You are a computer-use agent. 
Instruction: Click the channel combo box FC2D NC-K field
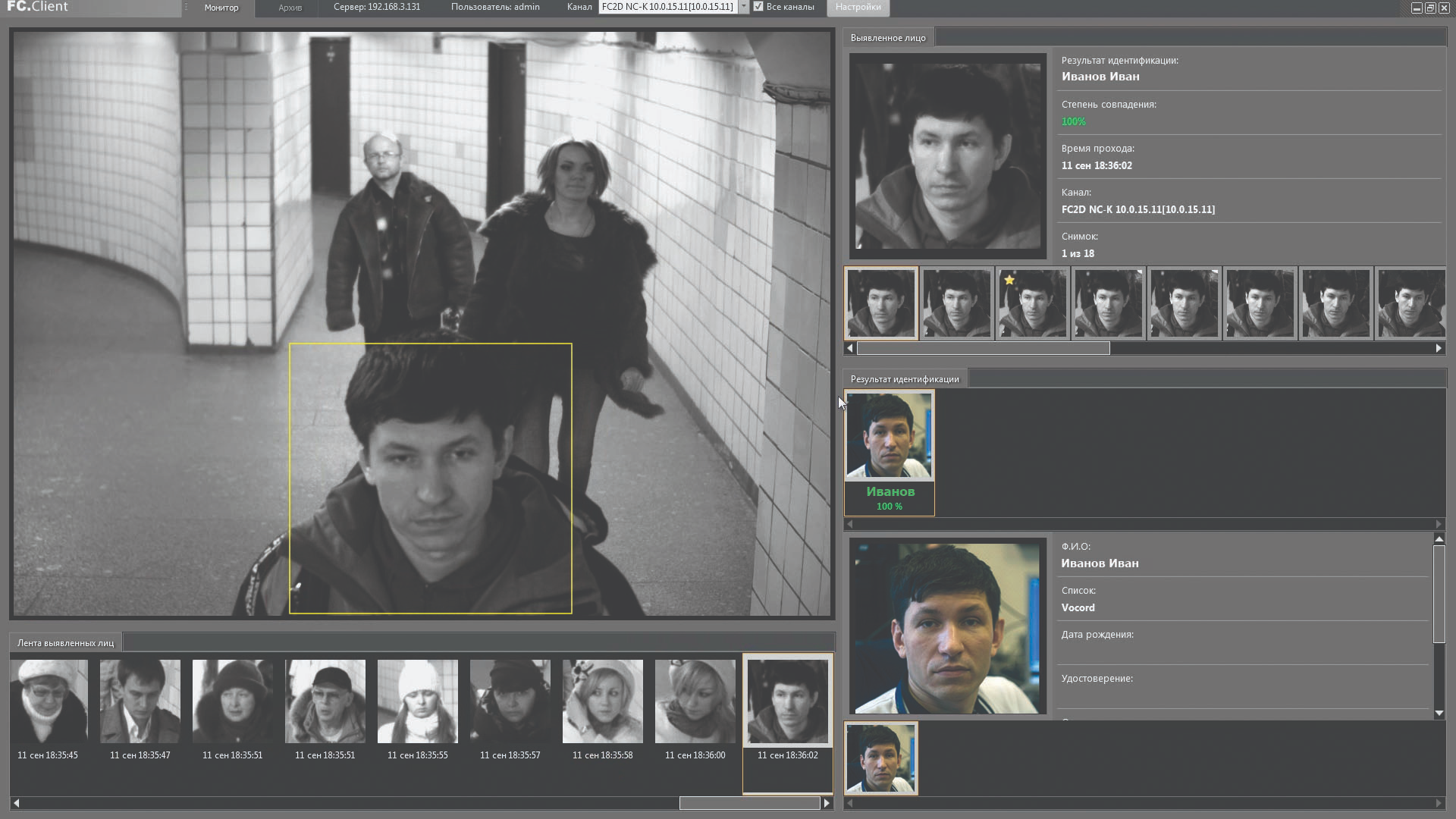[667, 7]
